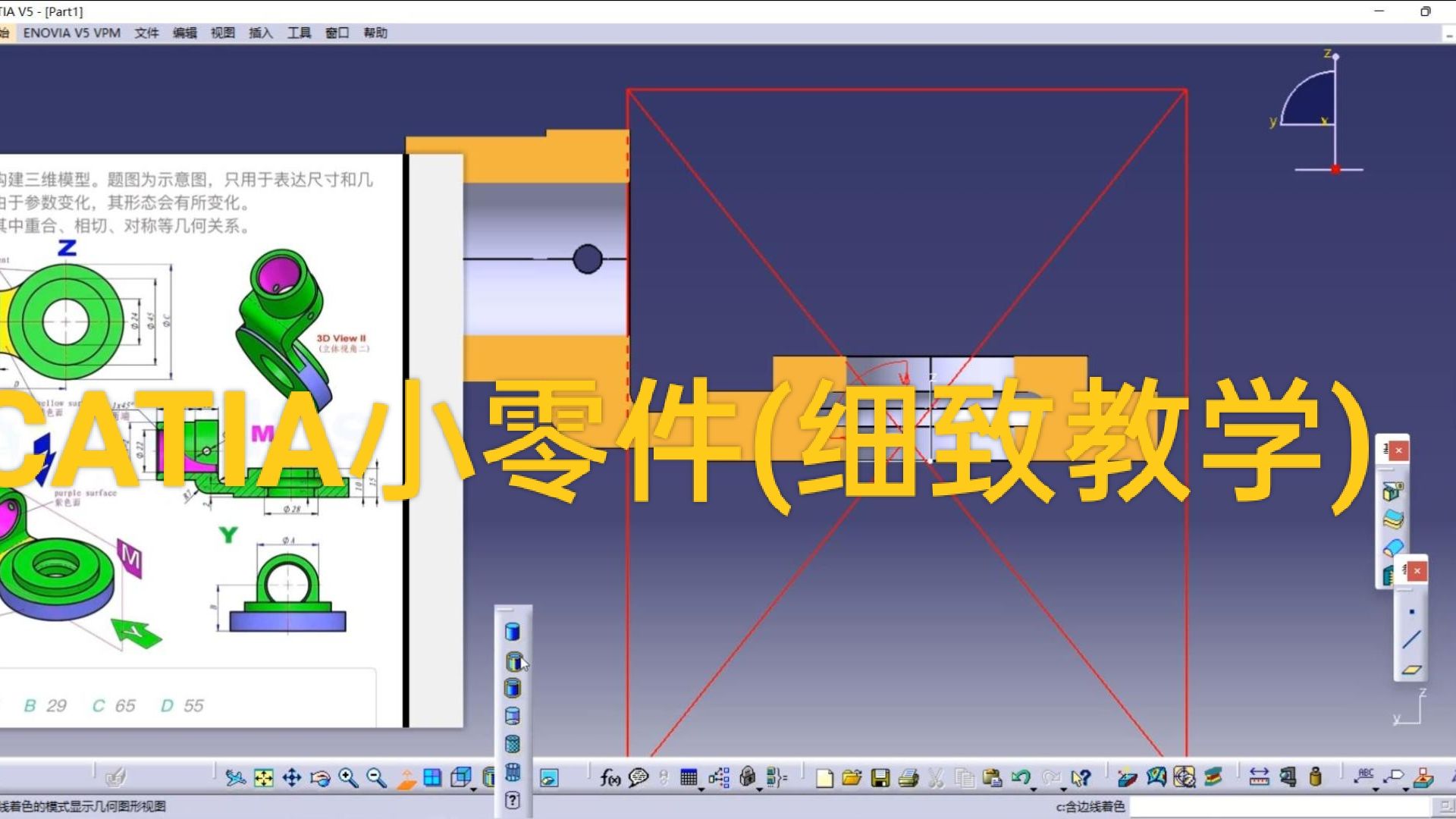Expand the Text with Leader dropdown arrow

[1376, 789]
